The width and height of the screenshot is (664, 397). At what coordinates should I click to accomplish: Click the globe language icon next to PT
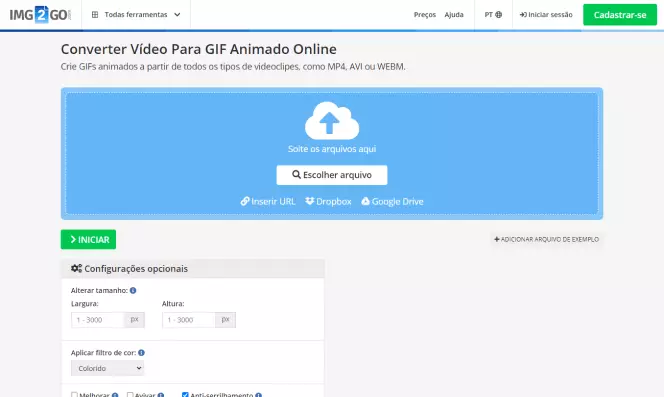499,14
